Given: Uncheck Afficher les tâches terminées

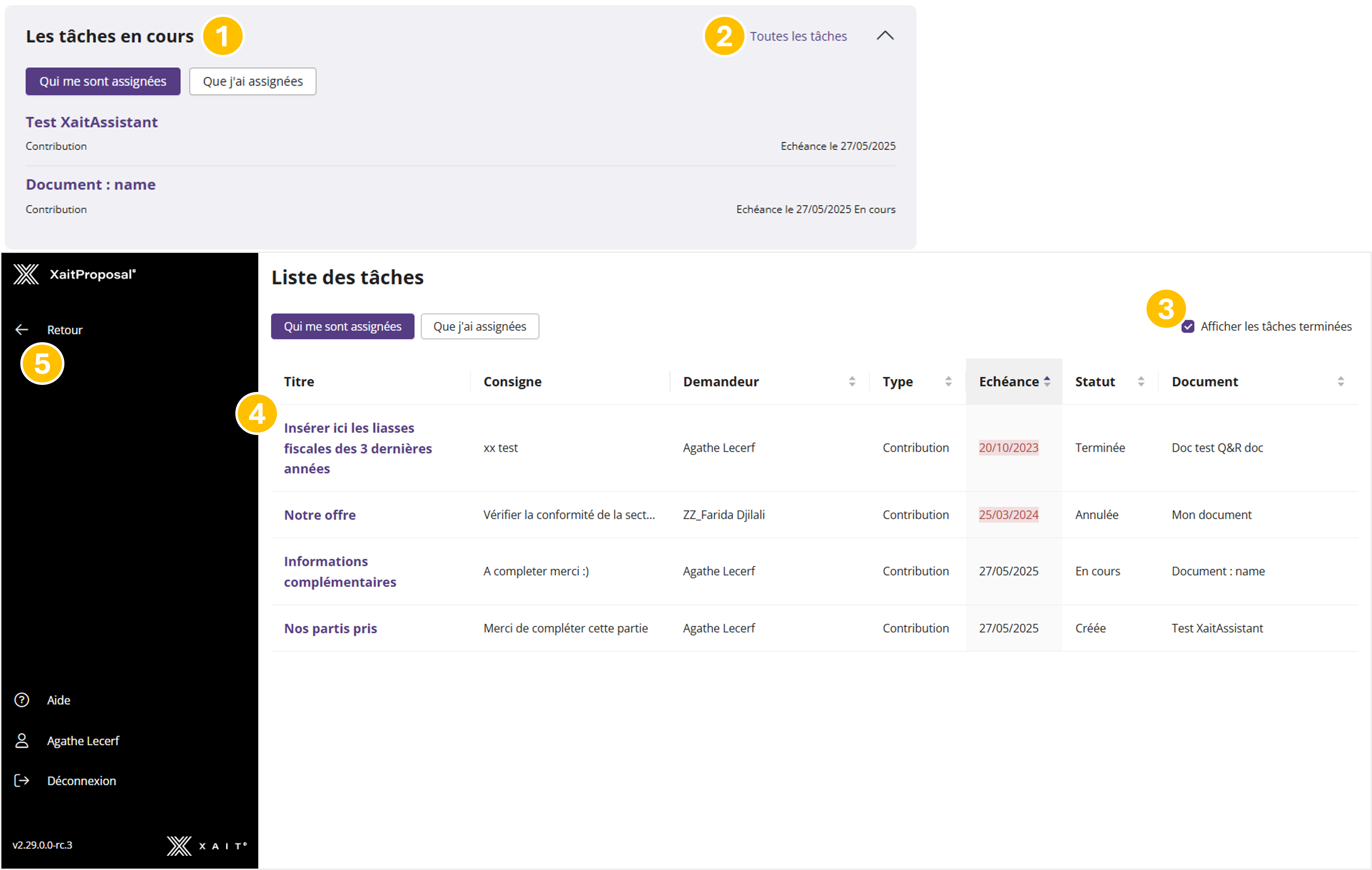Looking at the screenshot, I should pyautogui.click(x=1188, y=326).
